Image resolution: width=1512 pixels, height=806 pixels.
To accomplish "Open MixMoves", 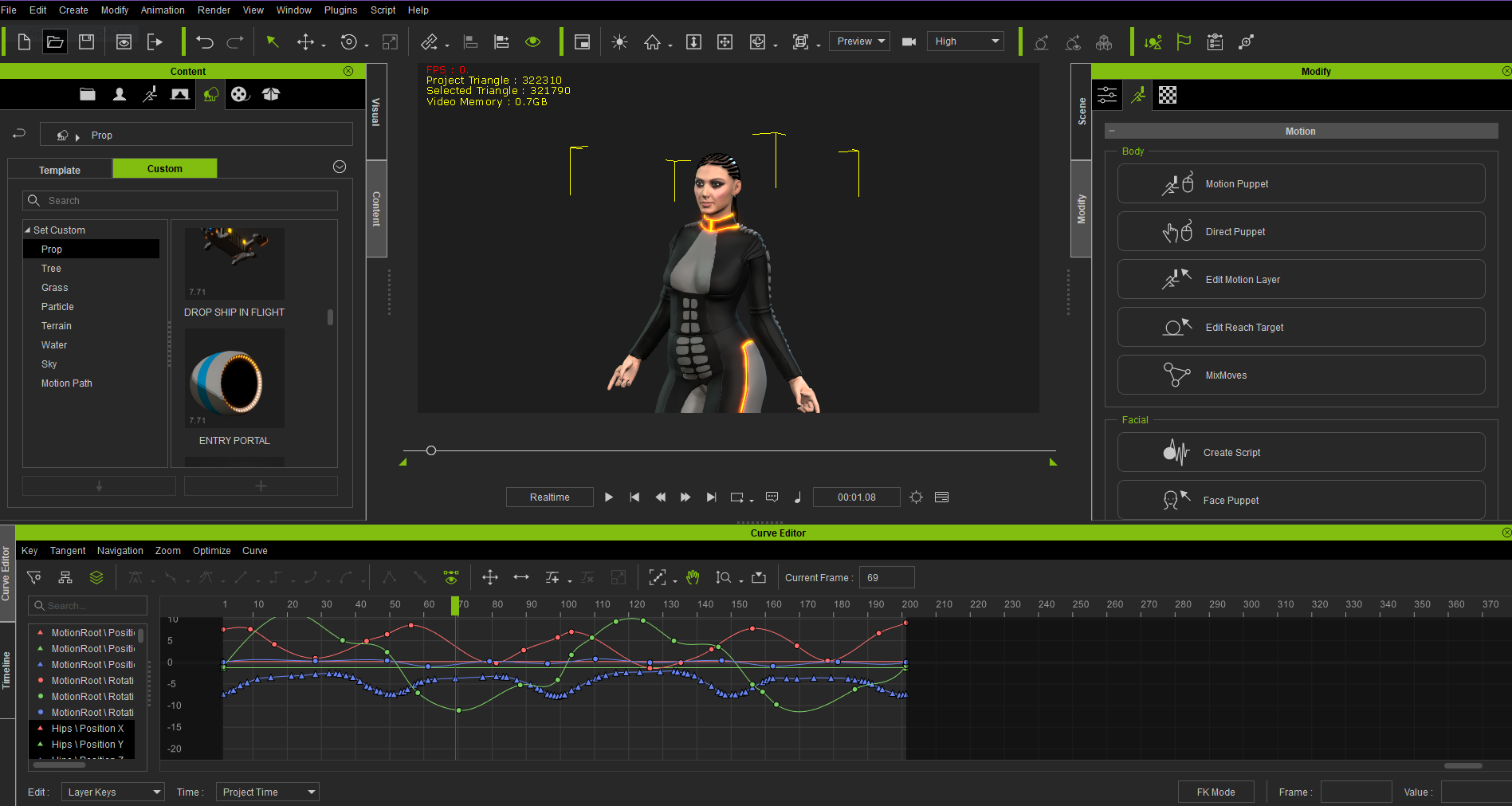I will (x=1301, y=375).
